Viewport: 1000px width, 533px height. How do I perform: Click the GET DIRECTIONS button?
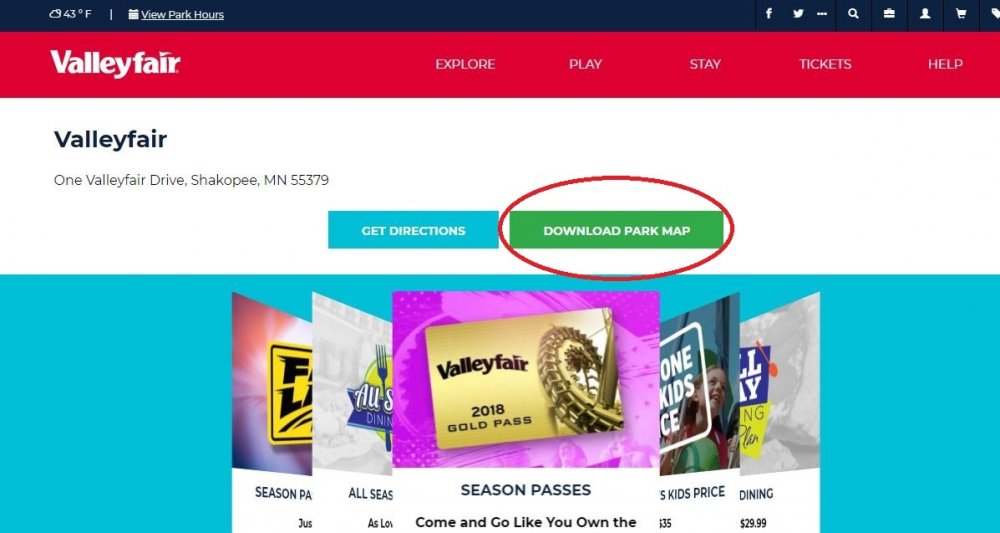pos(413,230)
